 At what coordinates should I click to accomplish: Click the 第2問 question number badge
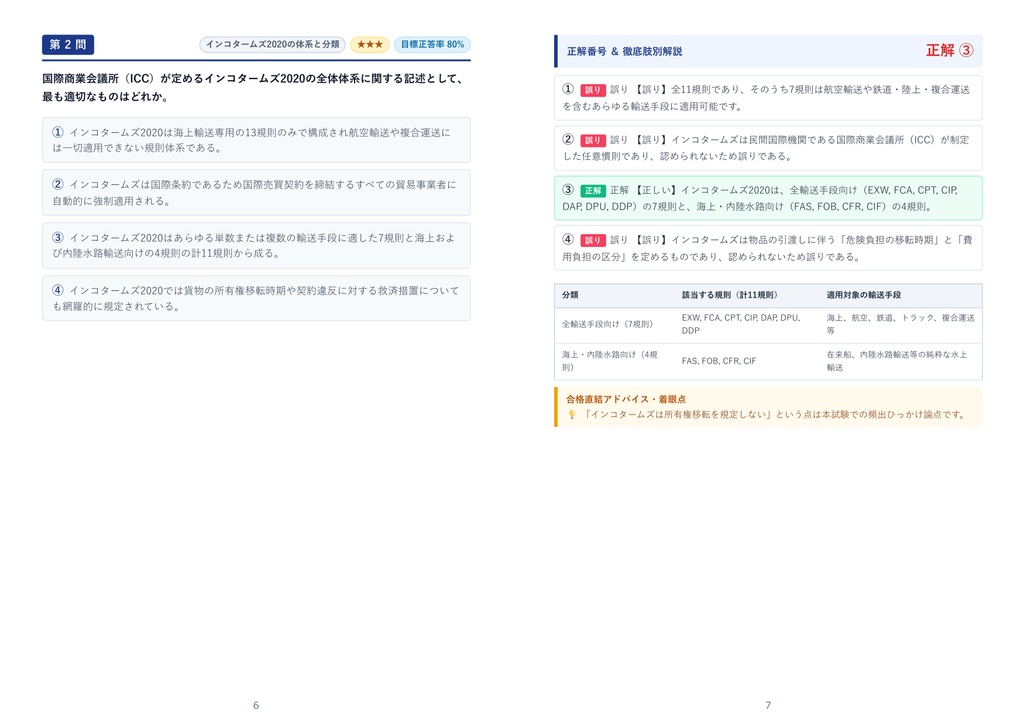coord(68,44)
